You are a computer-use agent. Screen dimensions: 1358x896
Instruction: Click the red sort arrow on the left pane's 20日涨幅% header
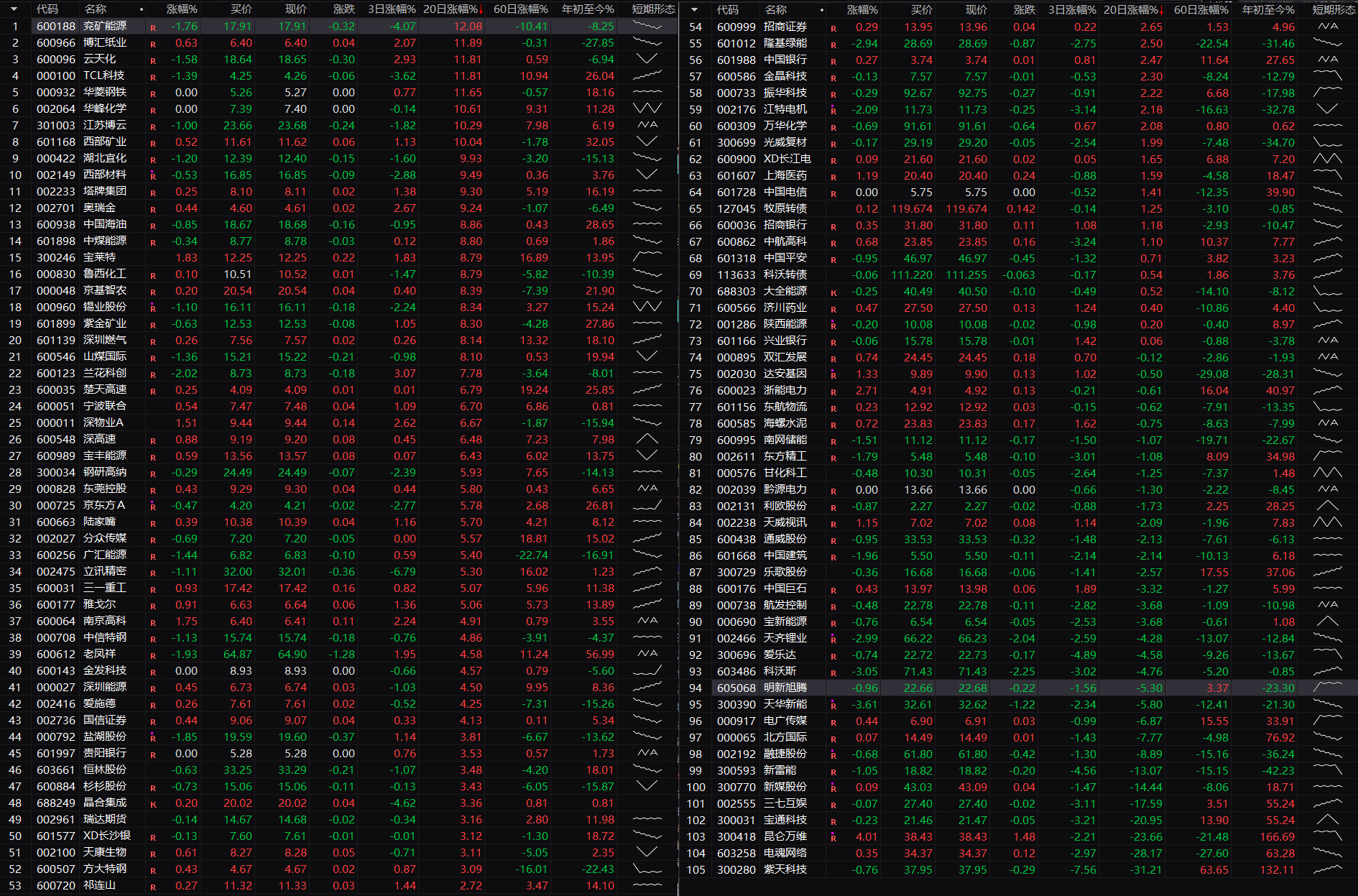[x=481, y=10]
